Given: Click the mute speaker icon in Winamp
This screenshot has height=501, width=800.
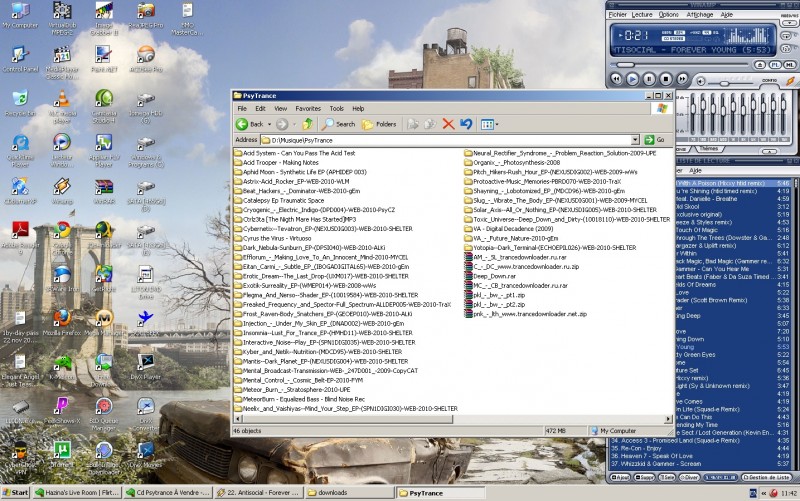Looking at the screenshot, I should tap(701, 82).
